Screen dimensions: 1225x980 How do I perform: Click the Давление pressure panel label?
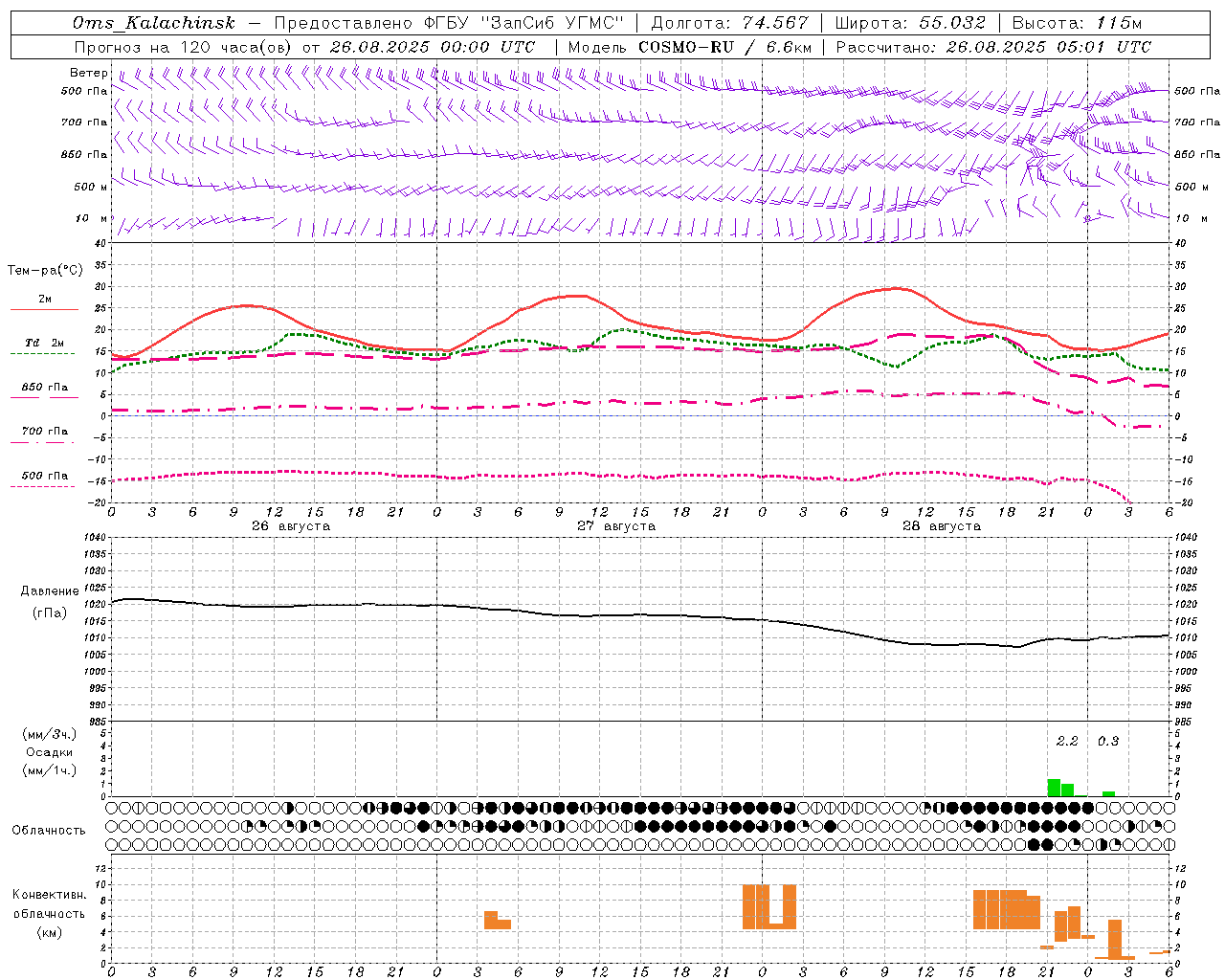(x=50, y=591)
